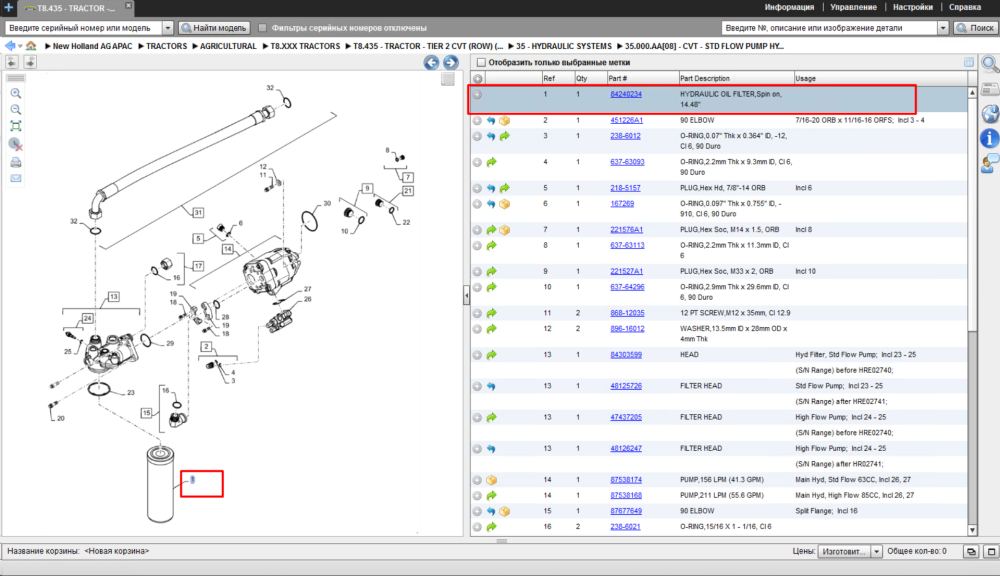This screenshot has height=576, width=1000.
Task: Open the TRACTORS breadcrumb level
Action: click(x=166, y=46)
